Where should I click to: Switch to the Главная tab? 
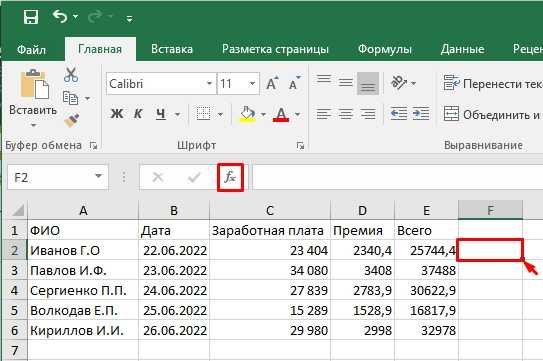pos(100,49)
